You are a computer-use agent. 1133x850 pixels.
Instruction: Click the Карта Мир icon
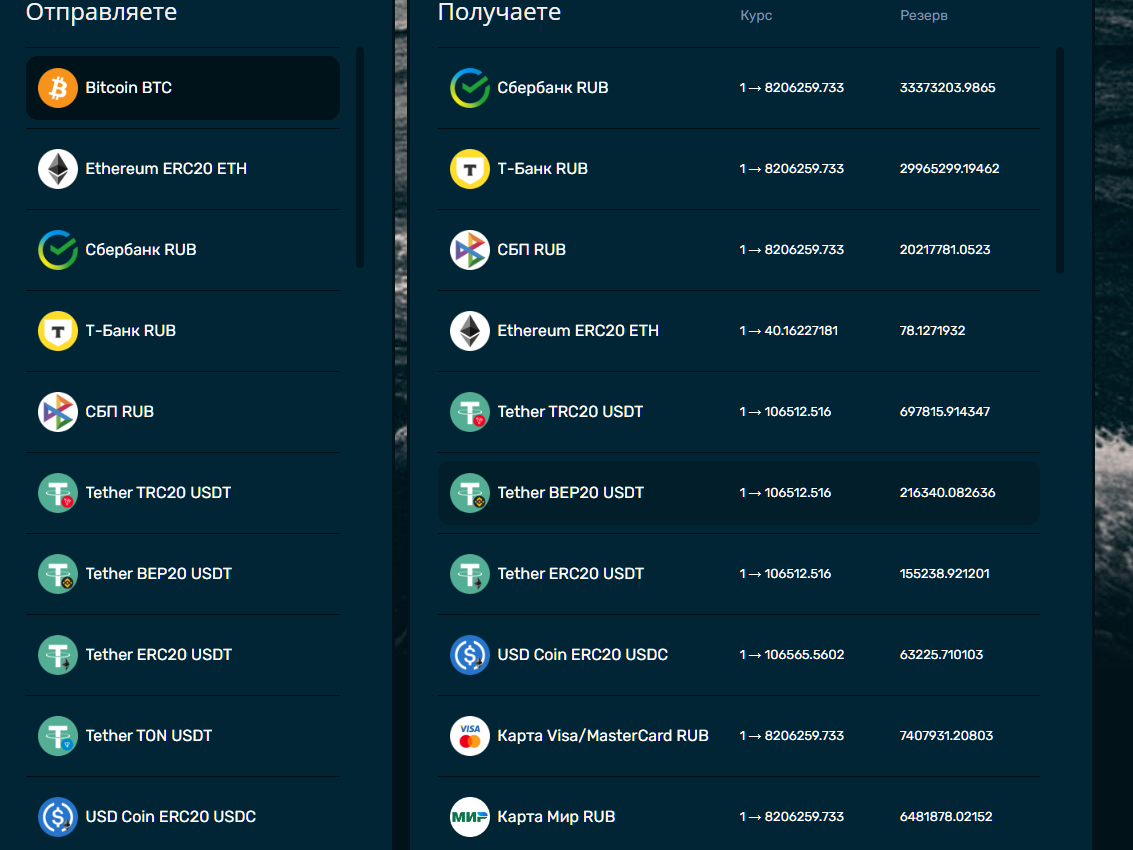[469, 817]
